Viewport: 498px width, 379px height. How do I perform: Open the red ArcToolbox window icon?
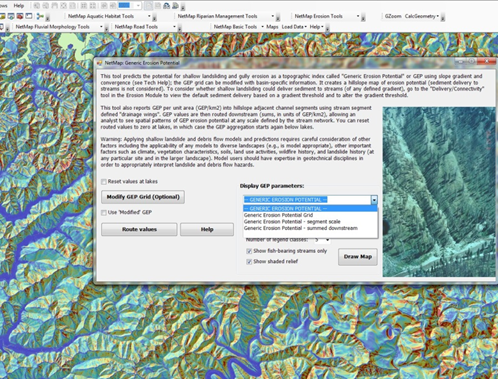tap(20, 16)
